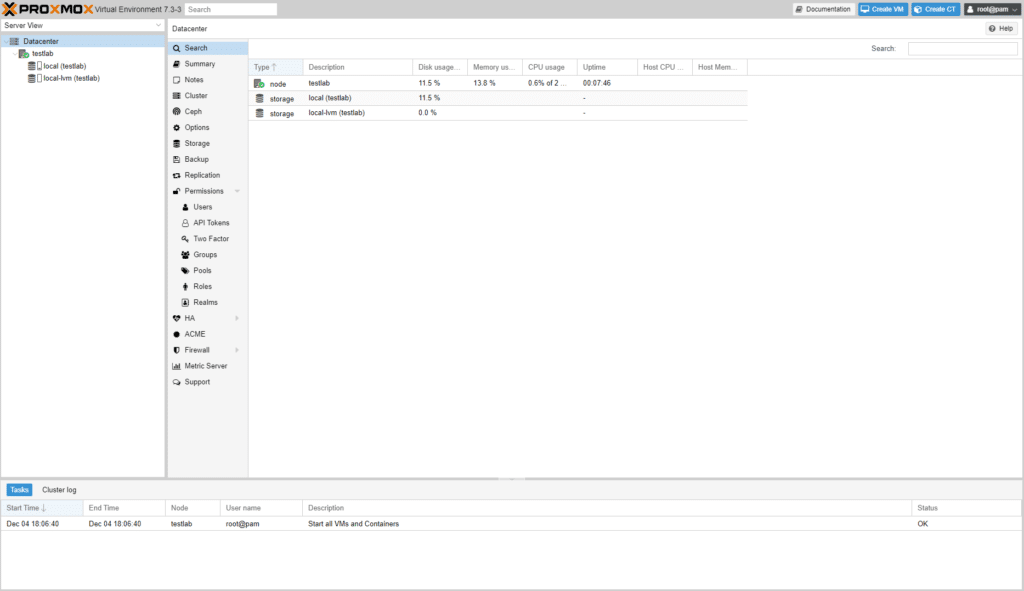Click the Firewall shield icon

[x=176, y=350]
